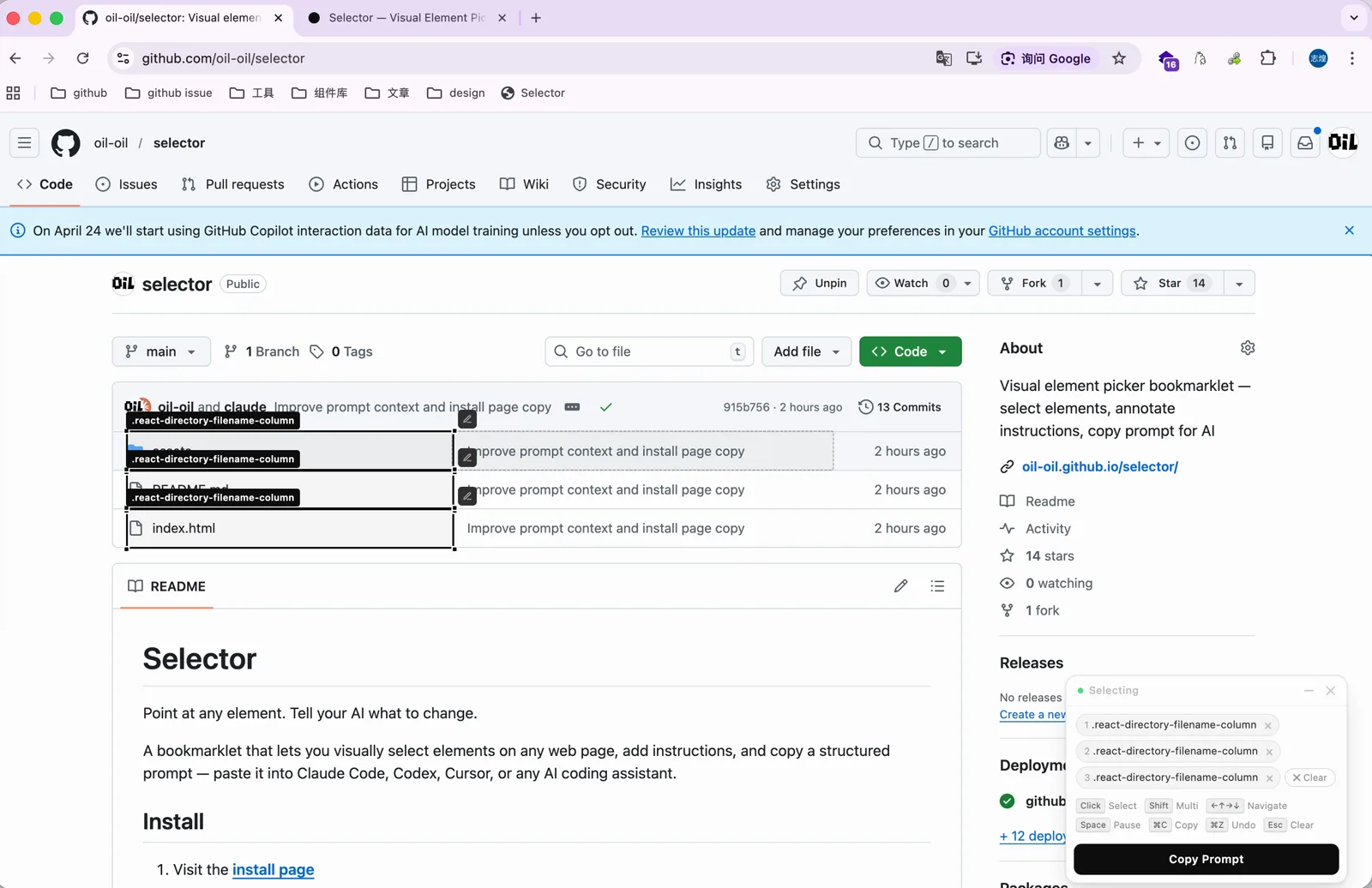Open GitHub notifications inbox

coord(1305,143)
